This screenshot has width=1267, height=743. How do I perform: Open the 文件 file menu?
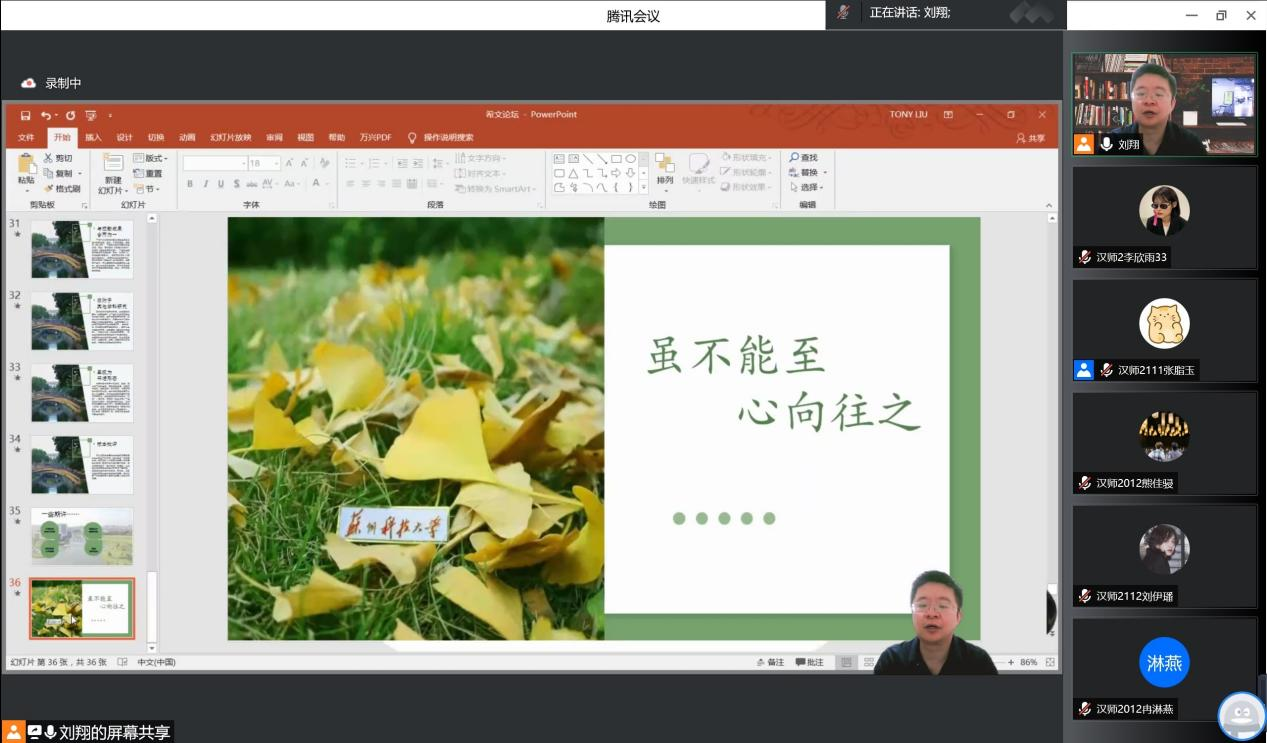pos(26,138)
